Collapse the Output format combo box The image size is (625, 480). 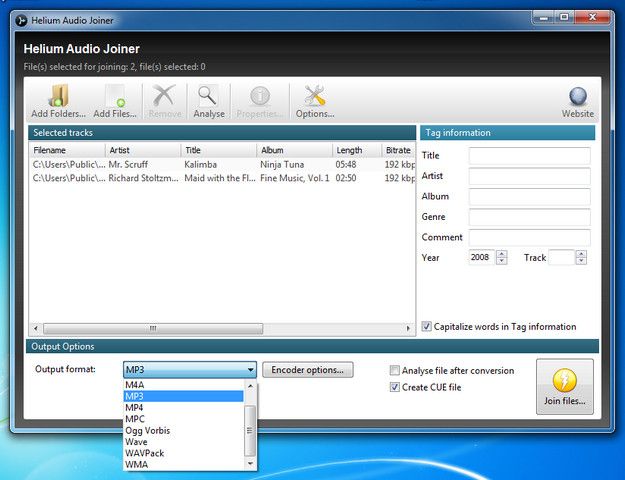point(190,370)
